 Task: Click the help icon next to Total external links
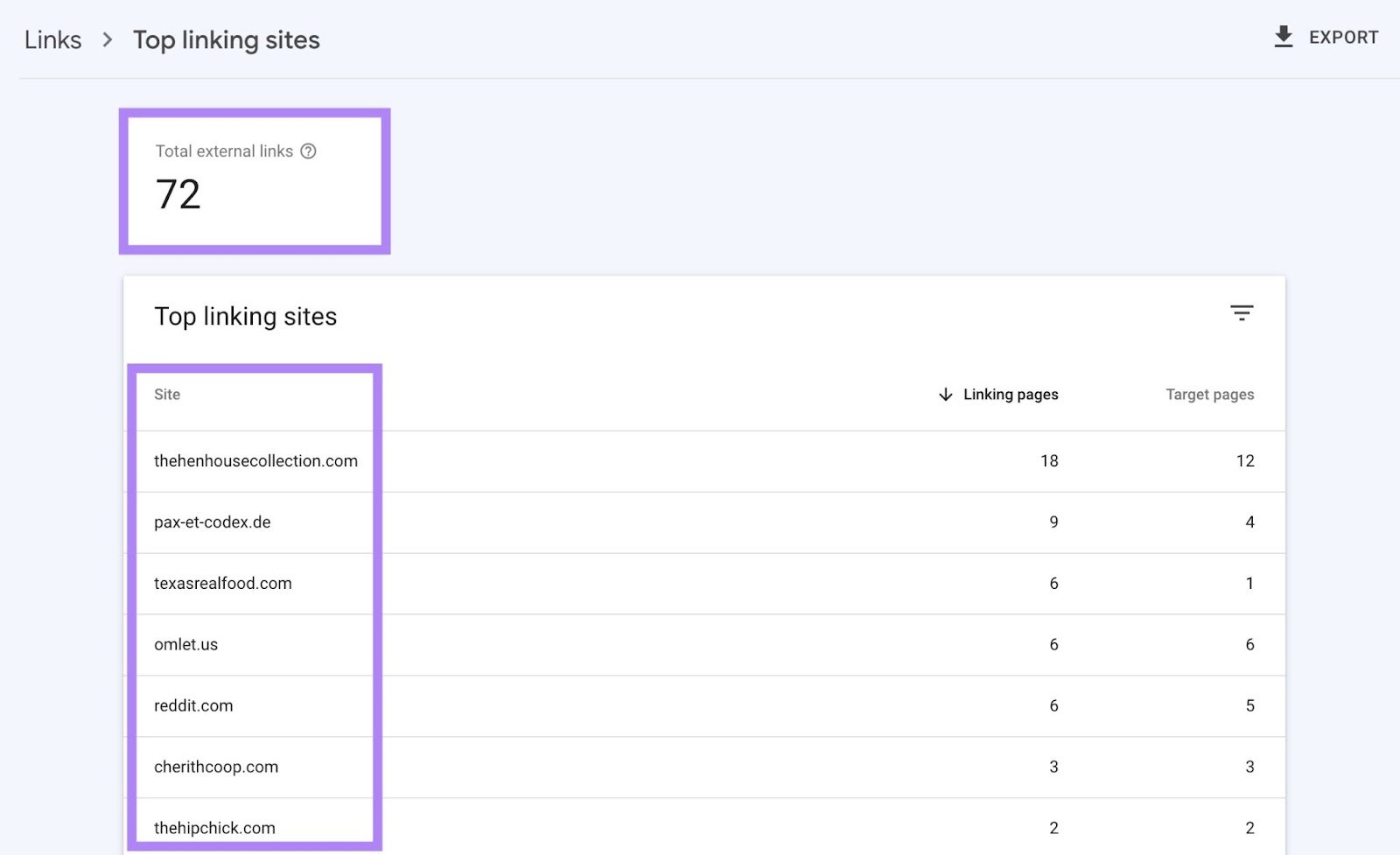pos(309,151)
